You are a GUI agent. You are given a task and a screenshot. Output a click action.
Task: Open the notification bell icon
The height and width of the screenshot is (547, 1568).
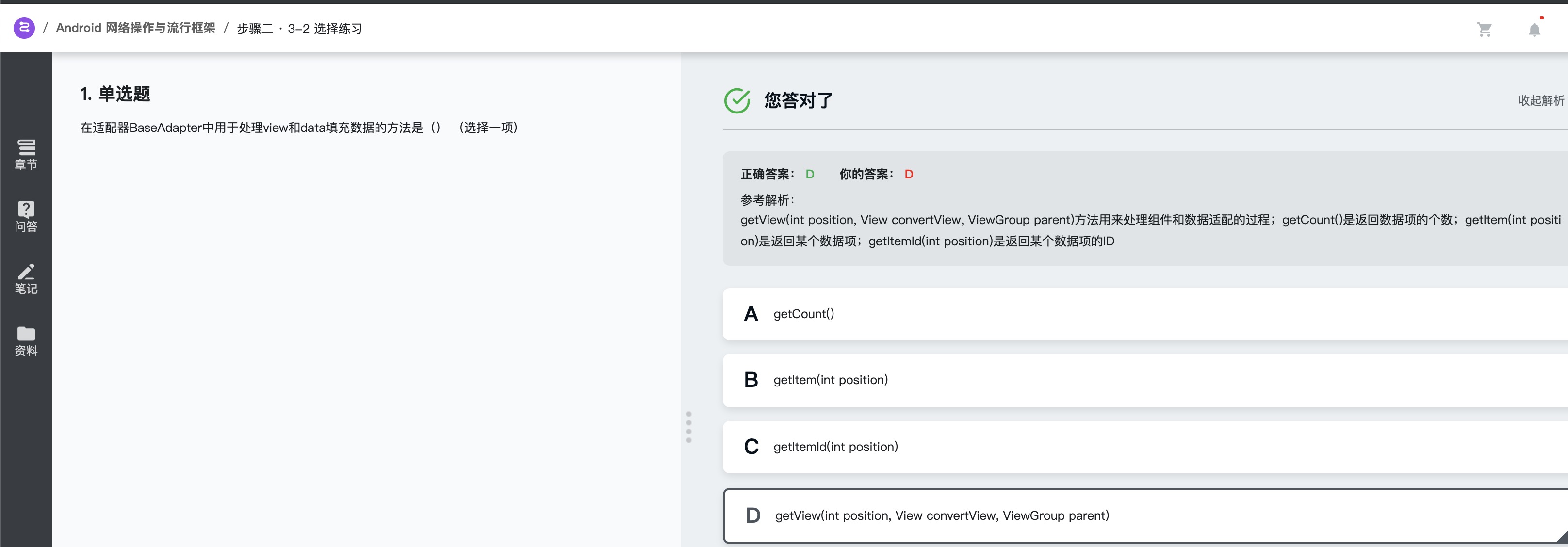(x=1534, y=29)
